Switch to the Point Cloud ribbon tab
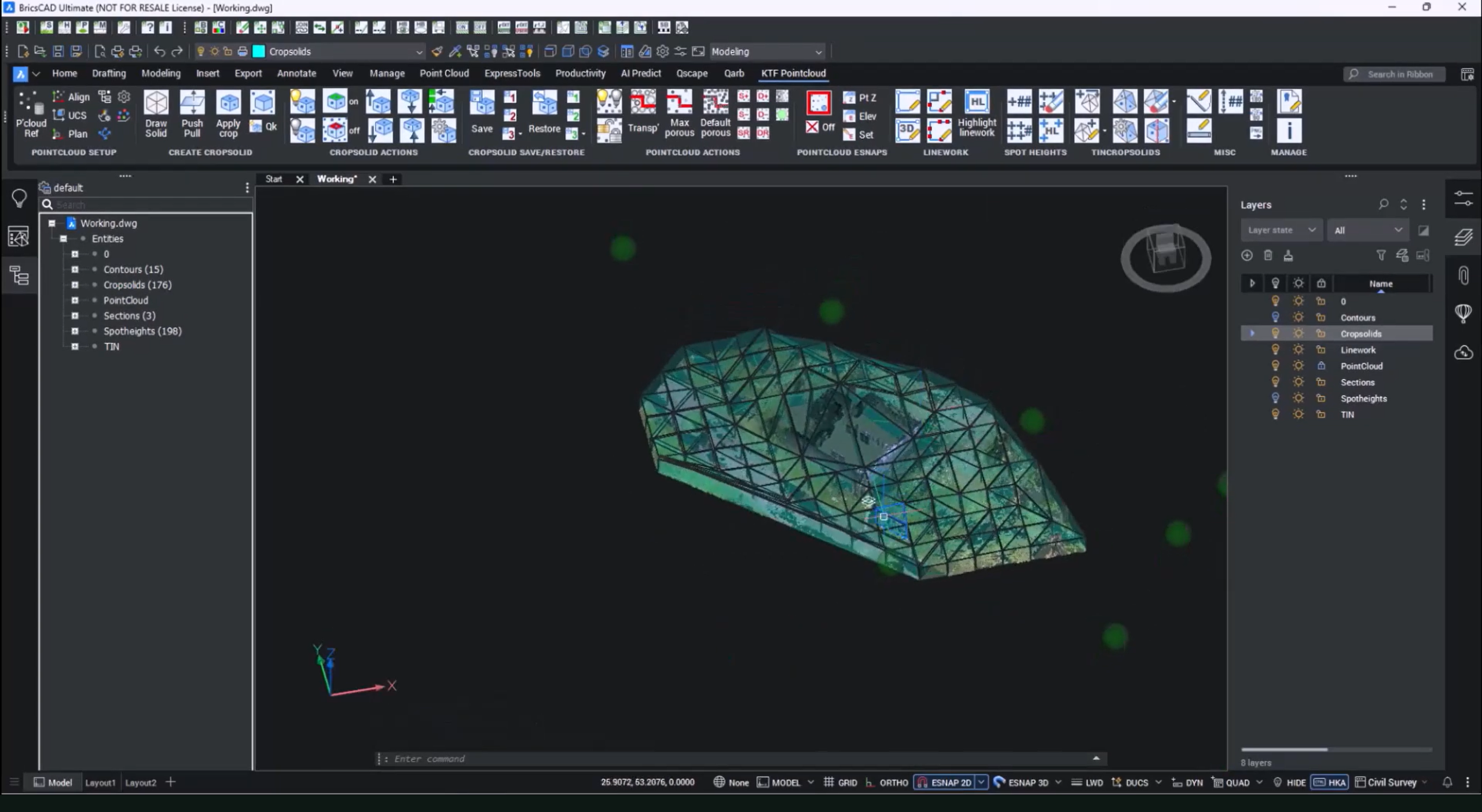The image size is (1482, 812). coord(444,74)
